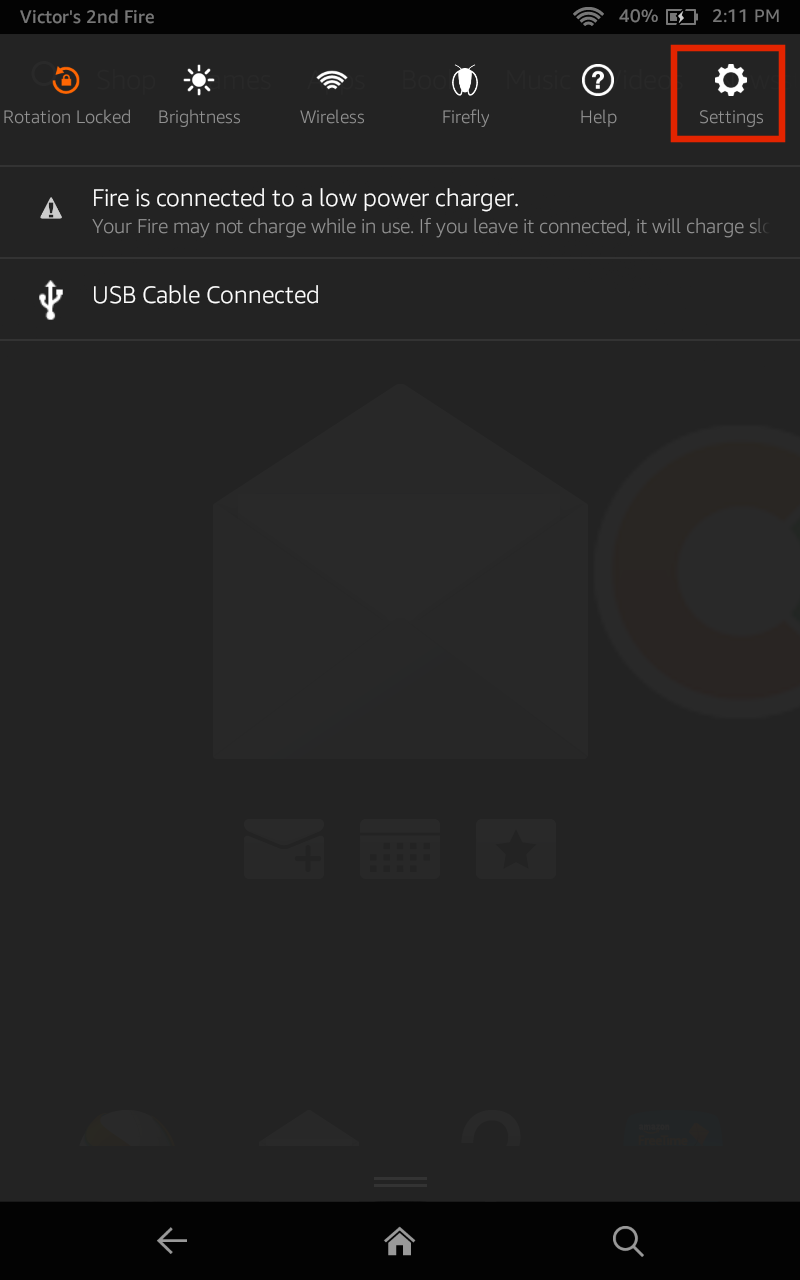Click the warning triangle icon

point(51,209)
